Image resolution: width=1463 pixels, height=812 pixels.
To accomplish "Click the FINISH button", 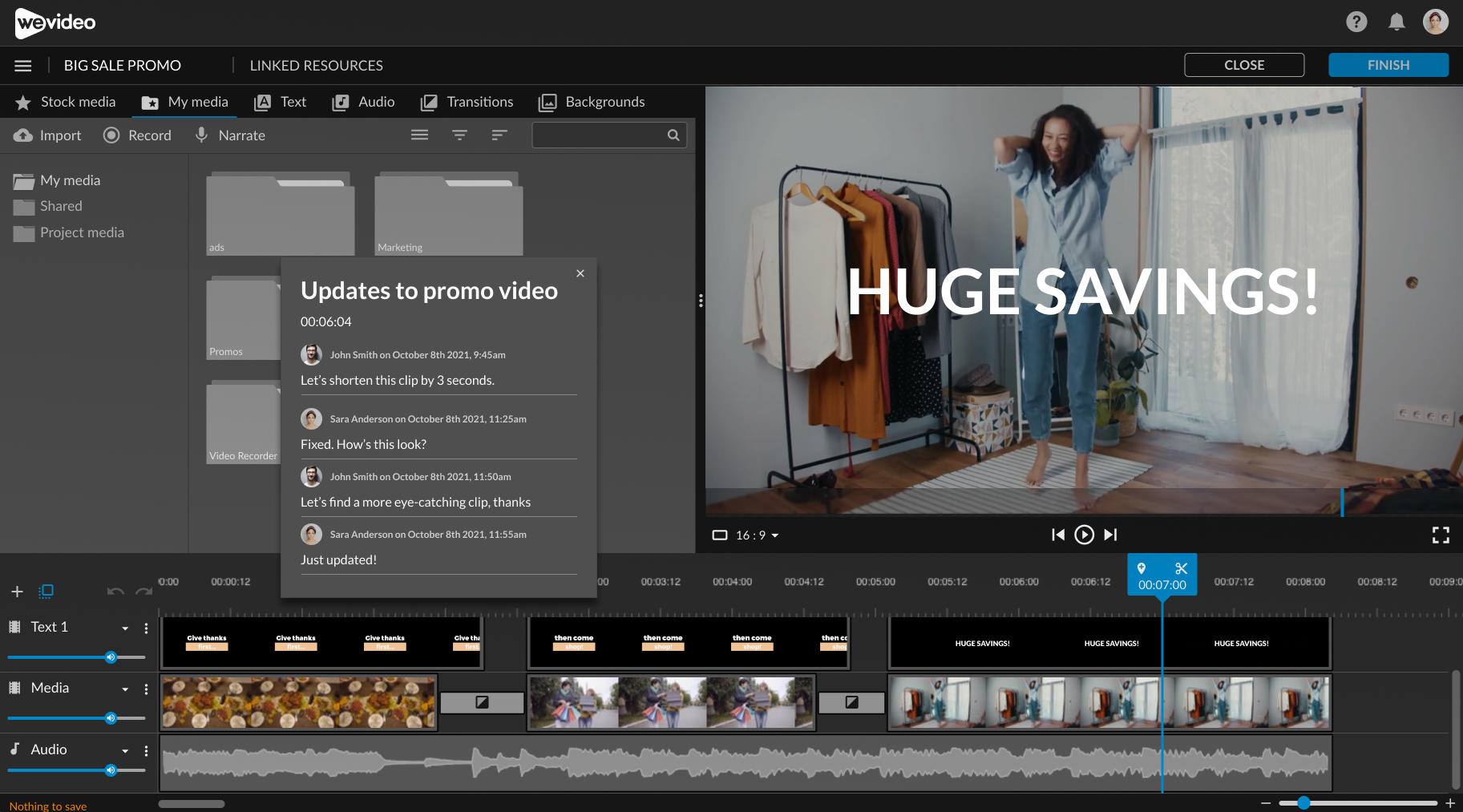I will click(x=1388, y=65).
